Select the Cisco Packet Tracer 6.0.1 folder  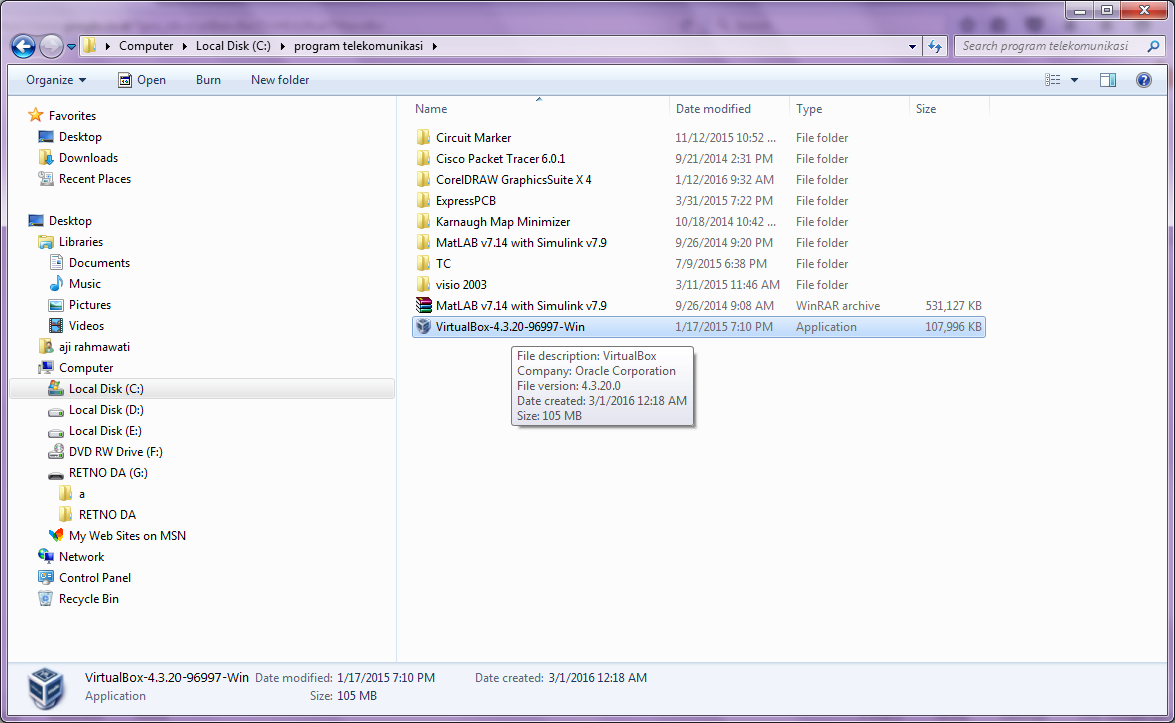click(x=501, y=159)
